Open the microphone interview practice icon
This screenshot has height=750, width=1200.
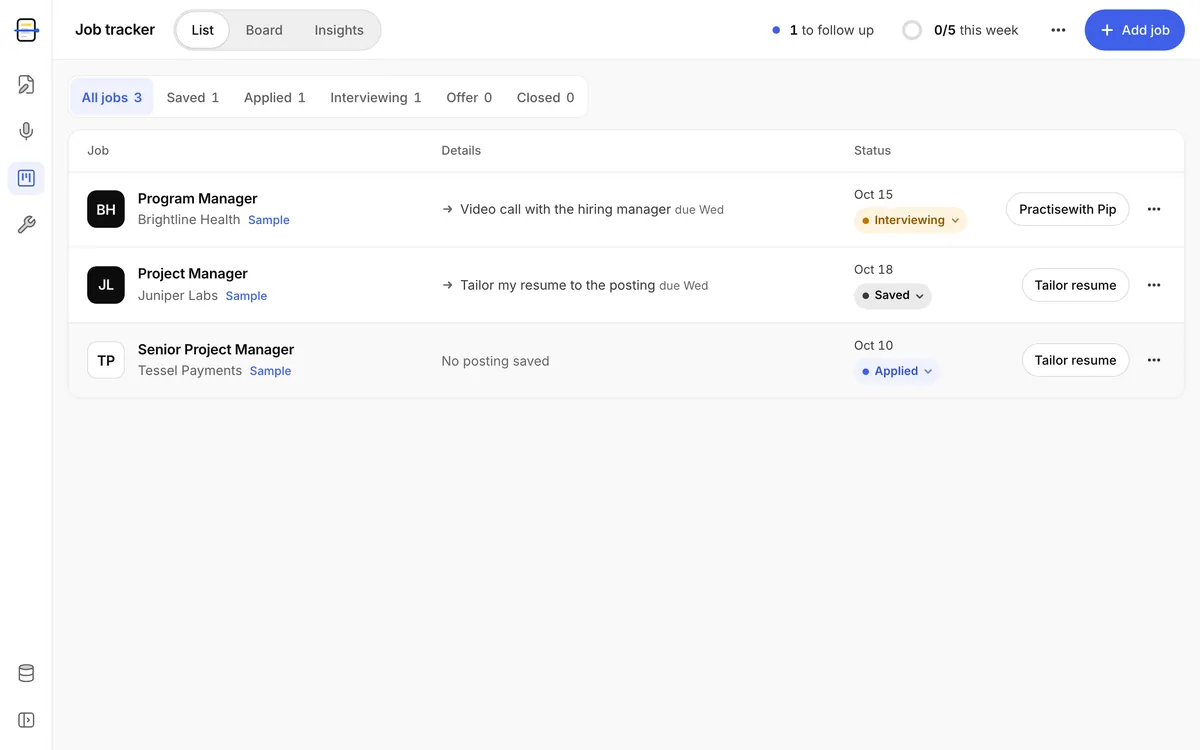tap(26, 131)
